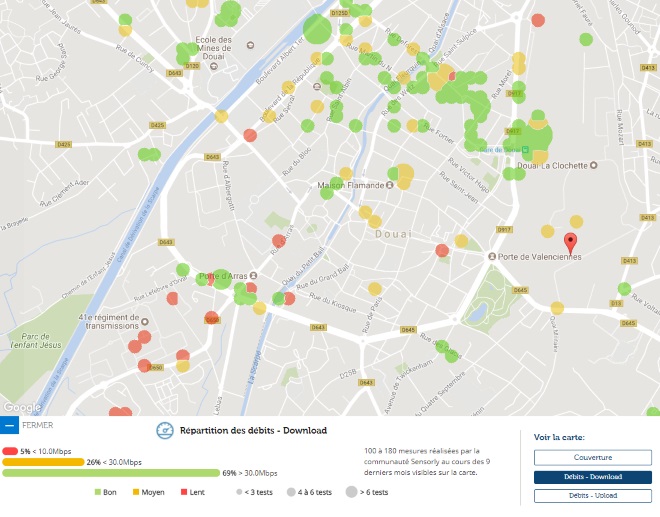This screenshot has width=660, height=517.
Task: Click the speedometer icon beside Répartition des débits
Action: coord(165,431)
